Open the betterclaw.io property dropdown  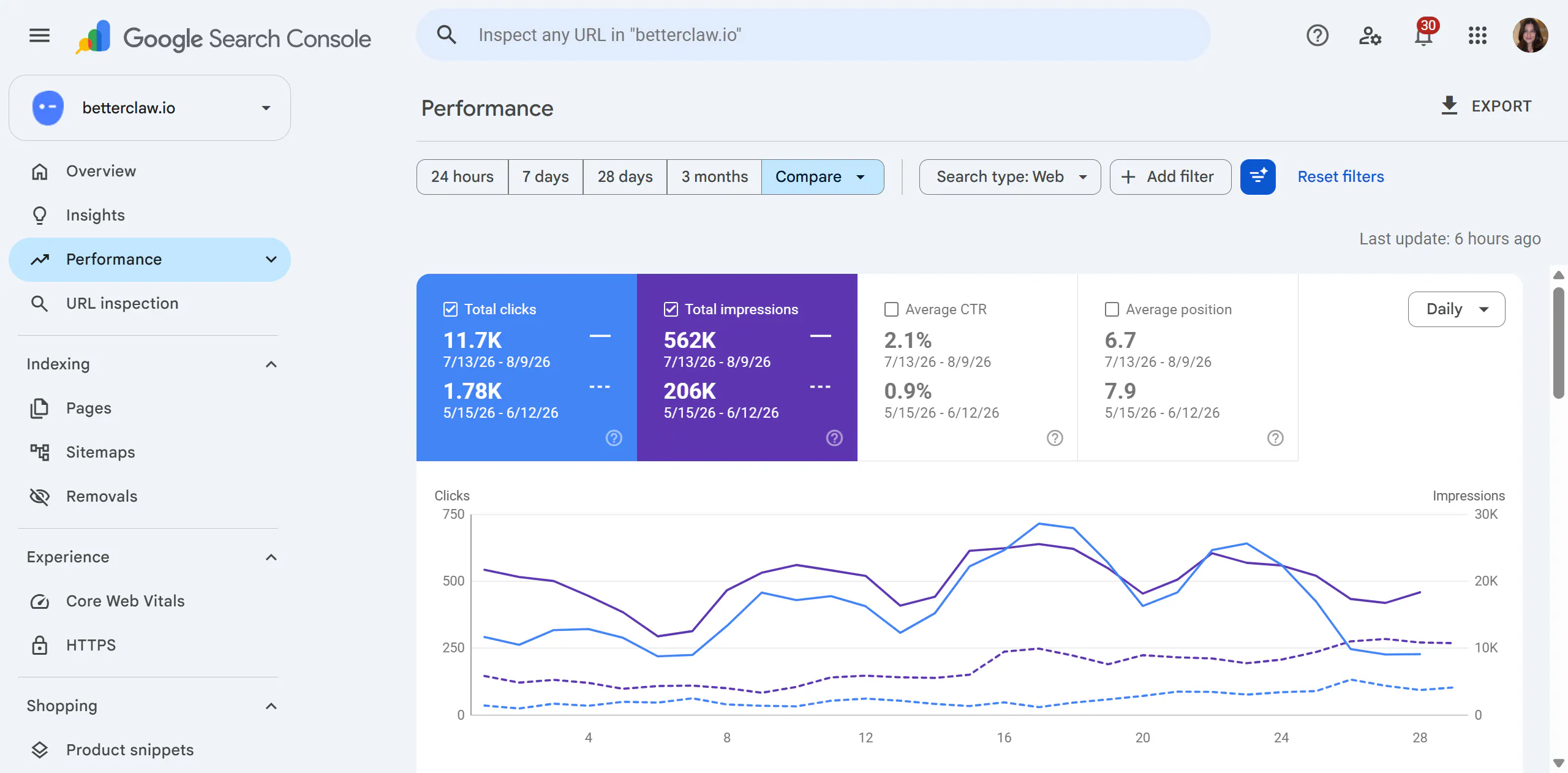tap(150, 108)
